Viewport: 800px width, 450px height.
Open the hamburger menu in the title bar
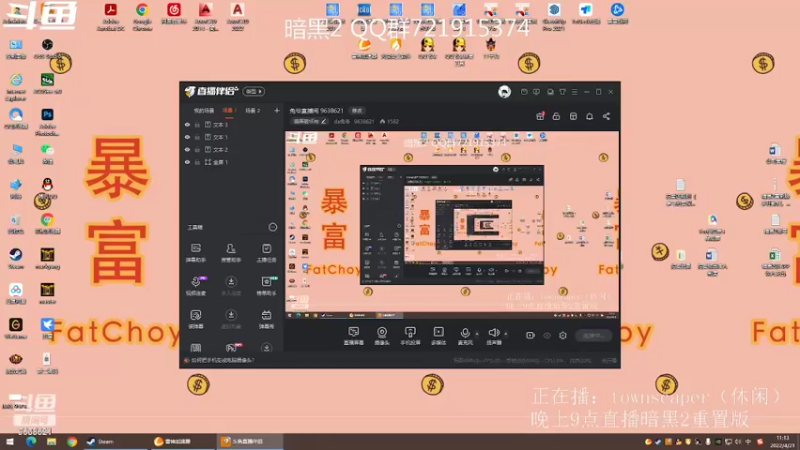574,92
